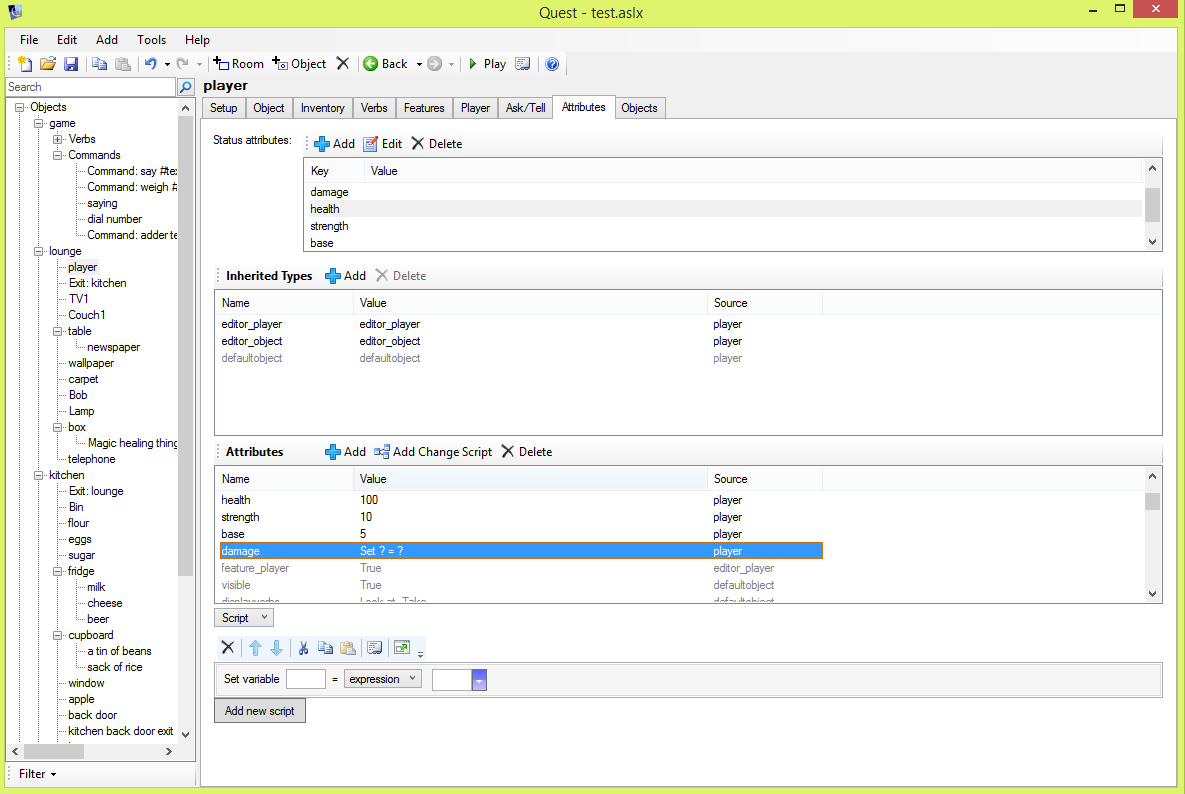Play the game
The height and width of the screenshot is (794, 1185).
coord(487,64)
